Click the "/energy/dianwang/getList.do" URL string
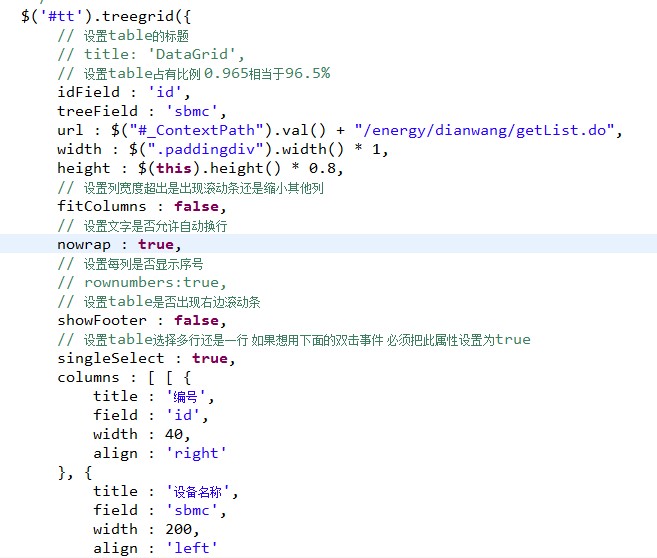Screen dimensions: 657x558 tap(484, 130)
